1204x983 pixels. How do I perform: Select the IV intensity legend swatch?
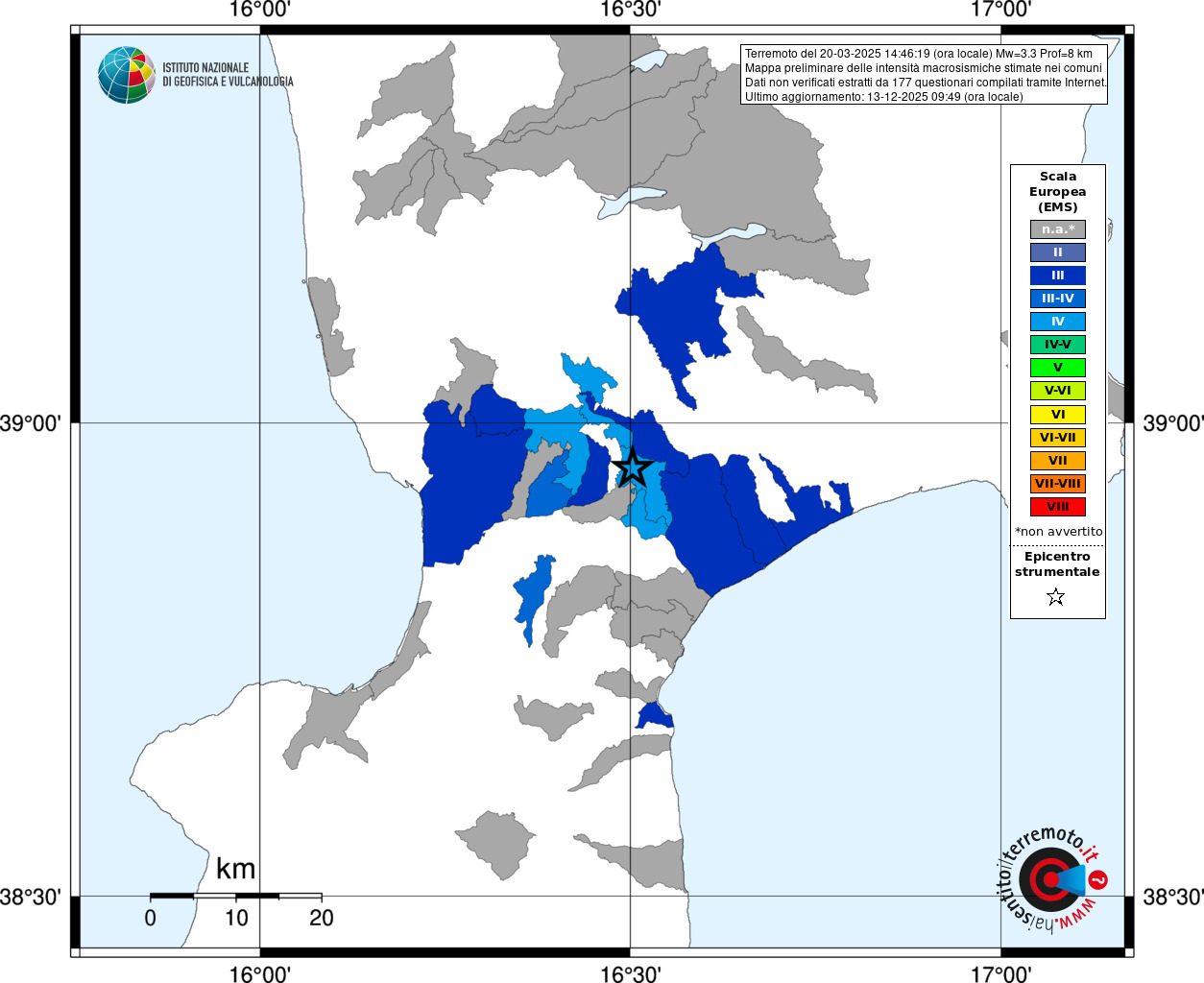pos(1058,322)
